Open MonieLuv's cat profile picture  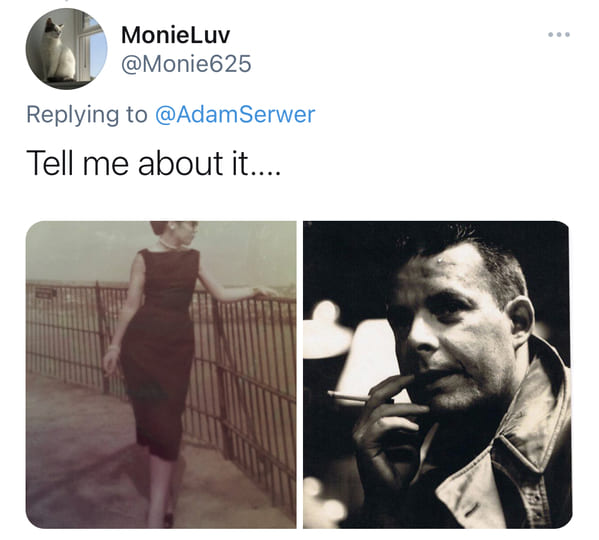pos(66,49)
